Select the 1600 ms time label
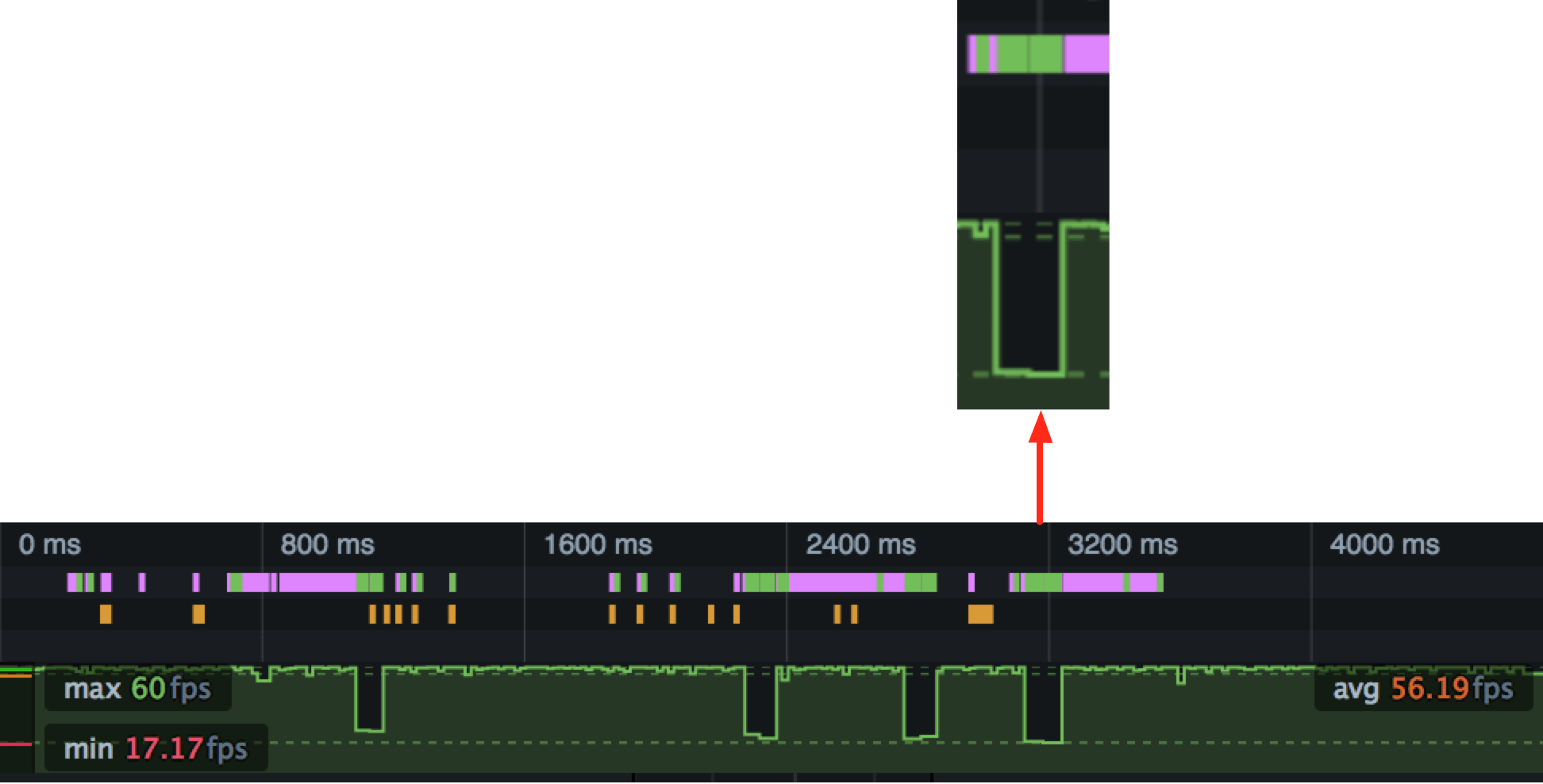Viewport: 1543px width, 784px height. [x=598, y=544]
